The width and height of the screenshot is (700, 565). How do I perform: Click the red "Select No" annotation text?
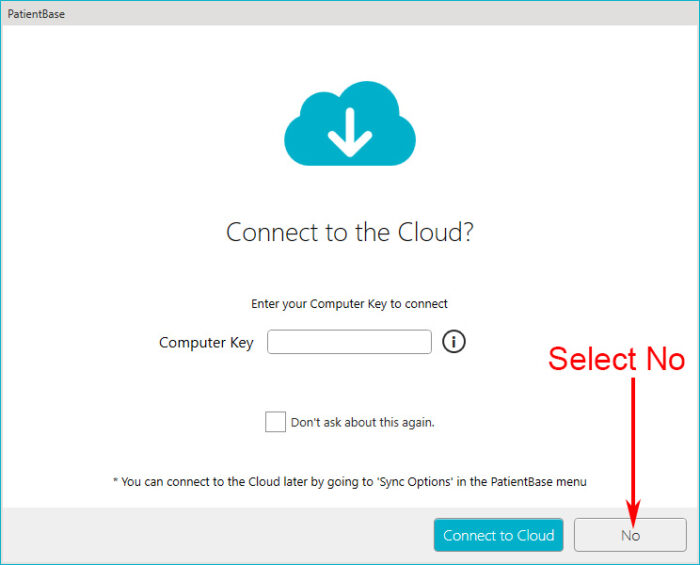[616, 359]
